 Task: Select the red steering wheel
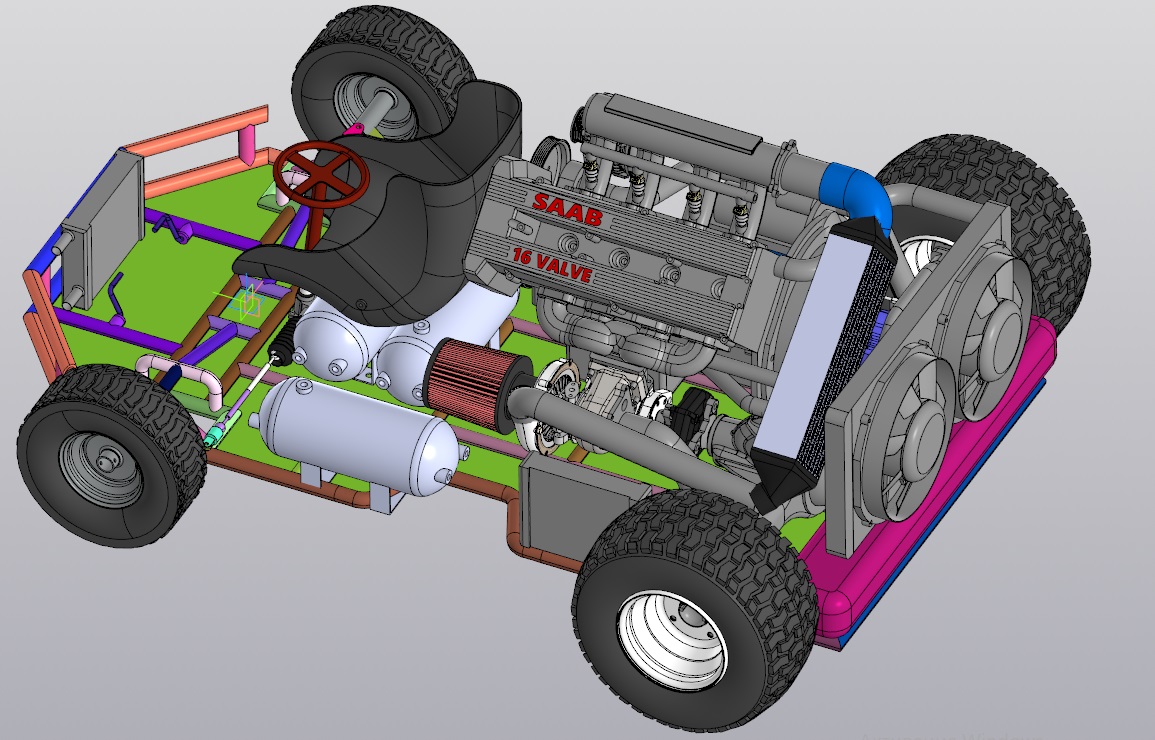pos(320,177)
